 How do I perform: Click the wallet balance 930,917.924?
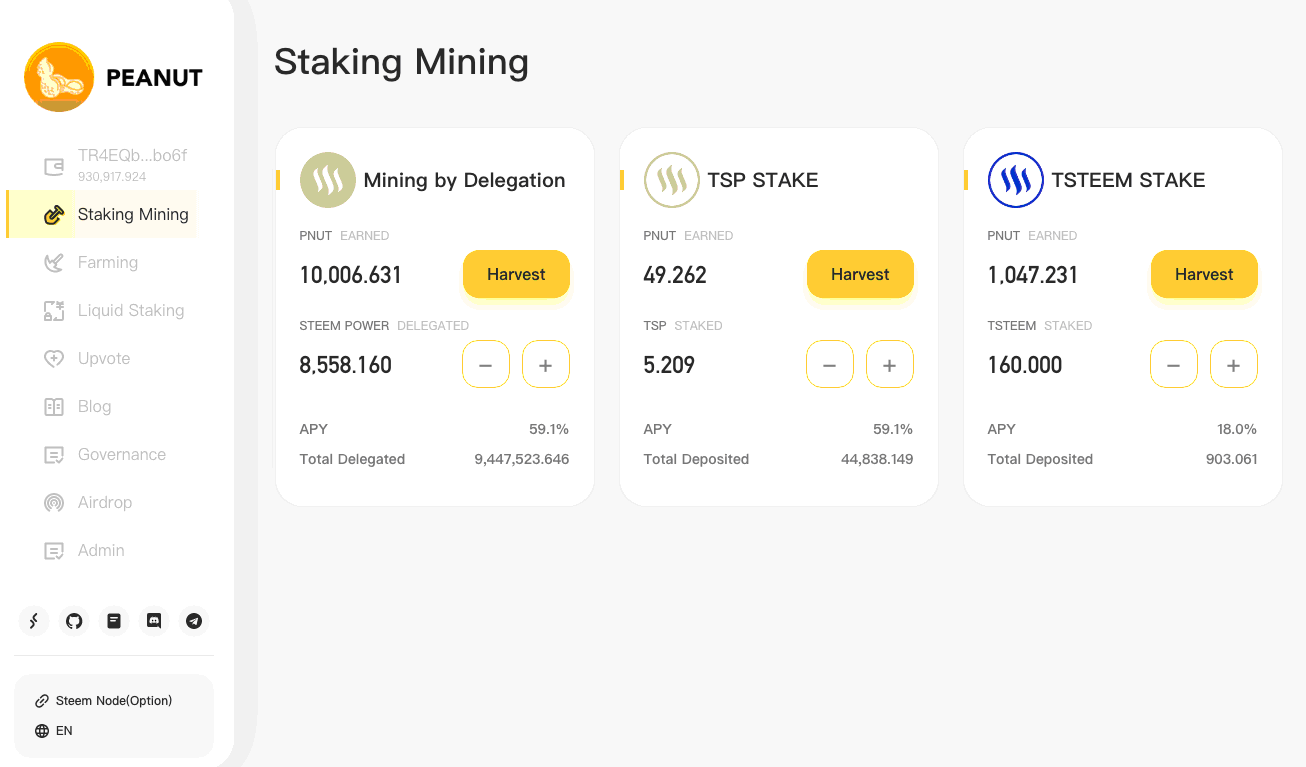[112, 177]
